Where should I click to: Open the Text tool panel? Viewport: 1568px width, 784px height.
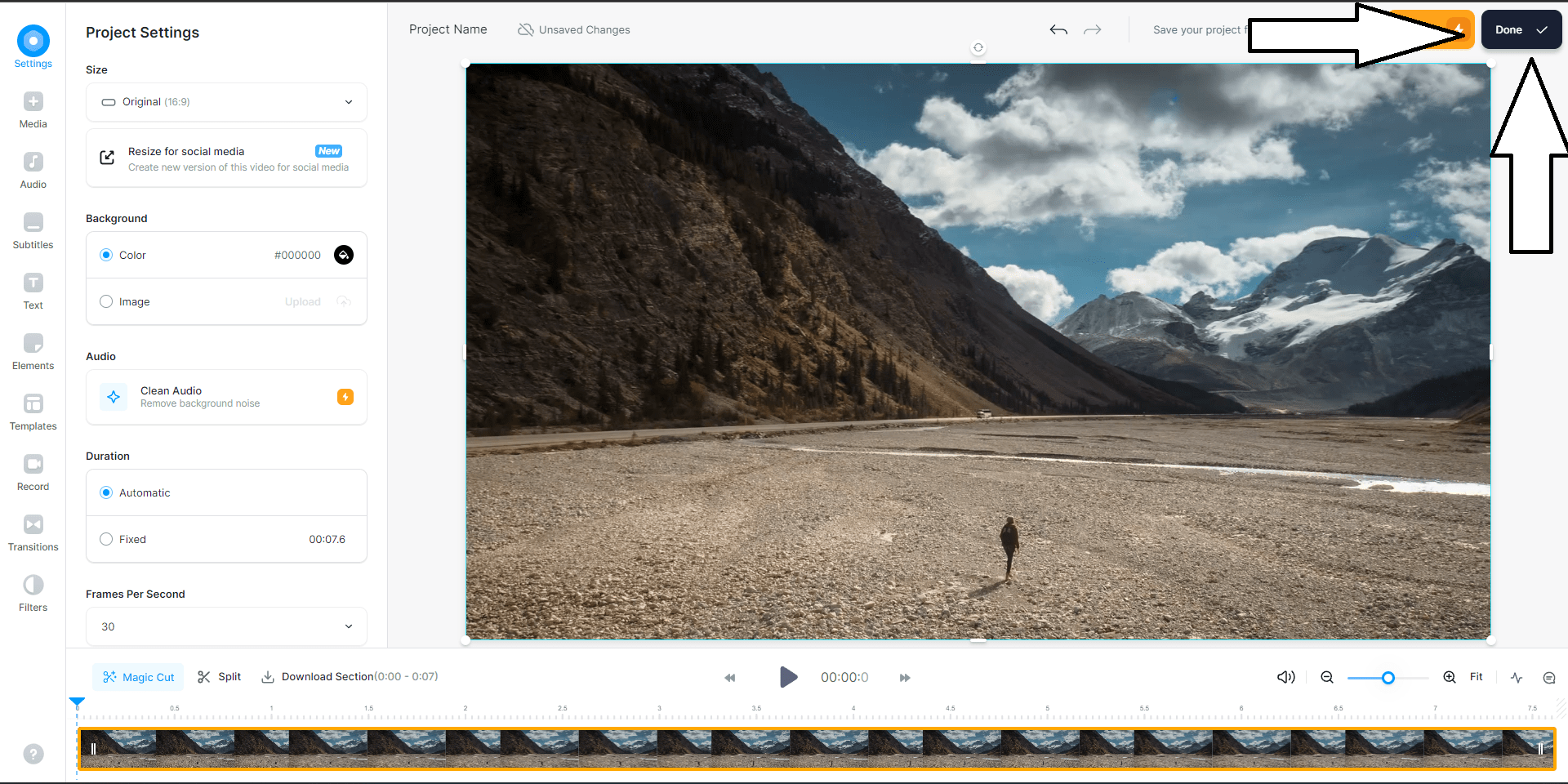pos(33,289)
